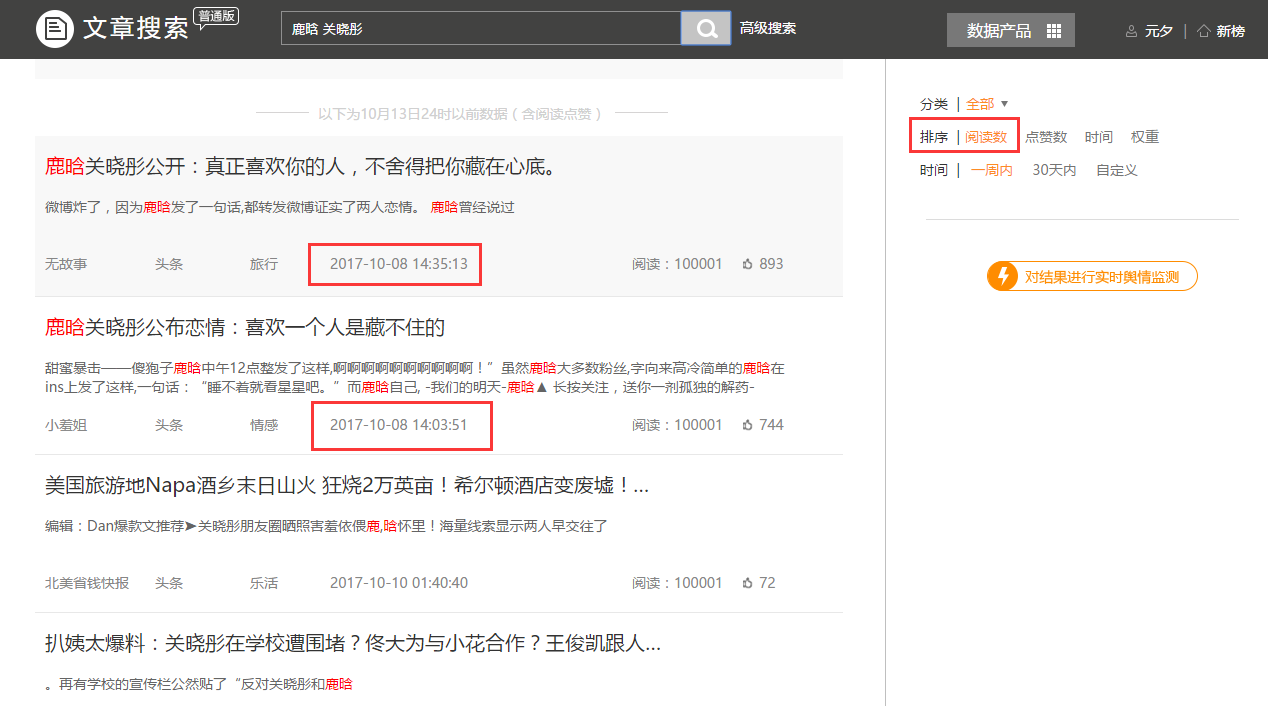Open the 数据产品 grid icon
Viewport: 1268px width, 706px height.
[x=1053, y=31]
